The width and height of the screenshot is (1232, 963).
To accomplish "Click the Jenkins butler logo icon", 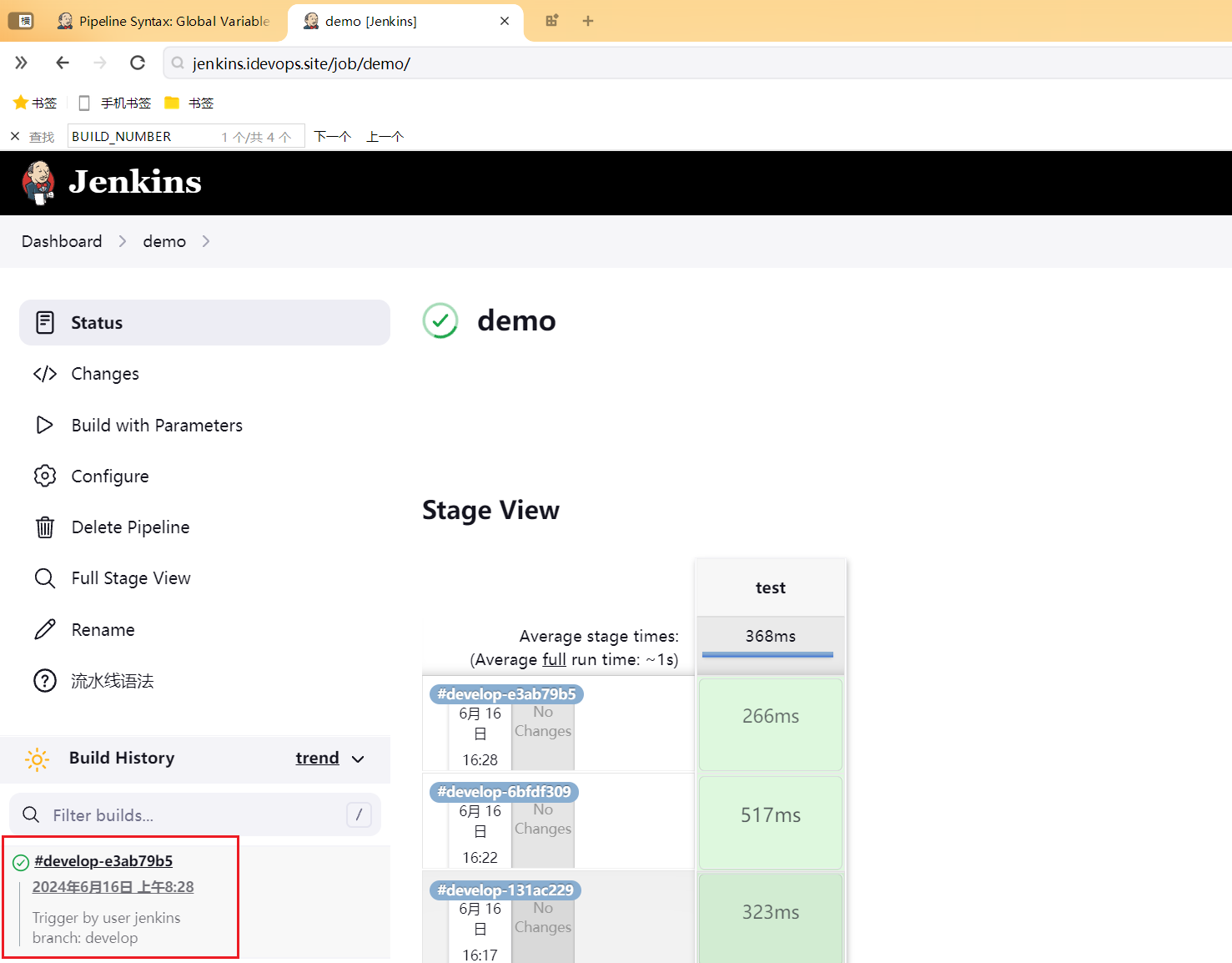I will [38, 183].
